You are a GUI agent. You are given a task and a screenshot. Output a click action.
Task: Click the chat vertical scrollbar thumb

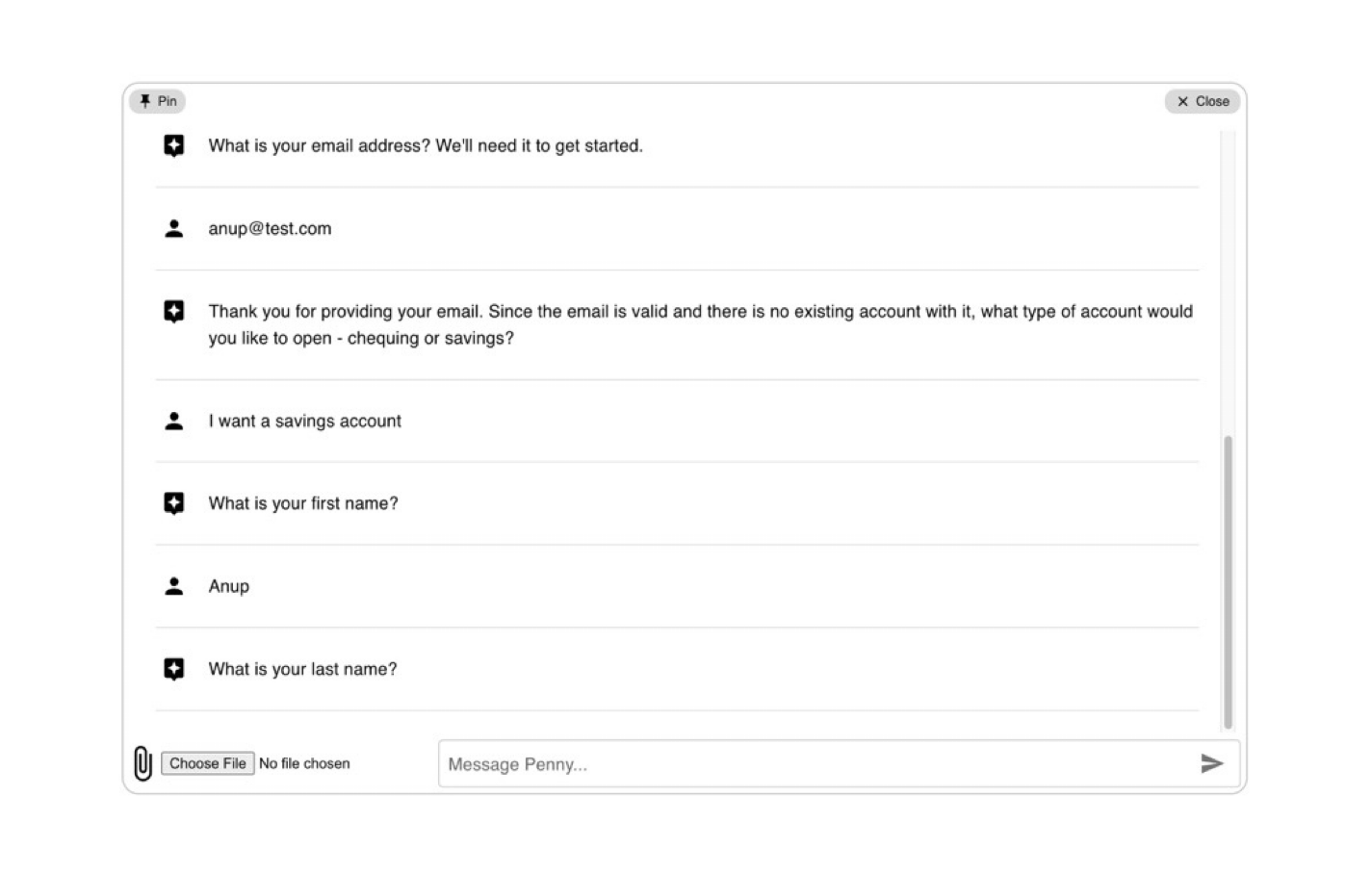click(1228, 582)
